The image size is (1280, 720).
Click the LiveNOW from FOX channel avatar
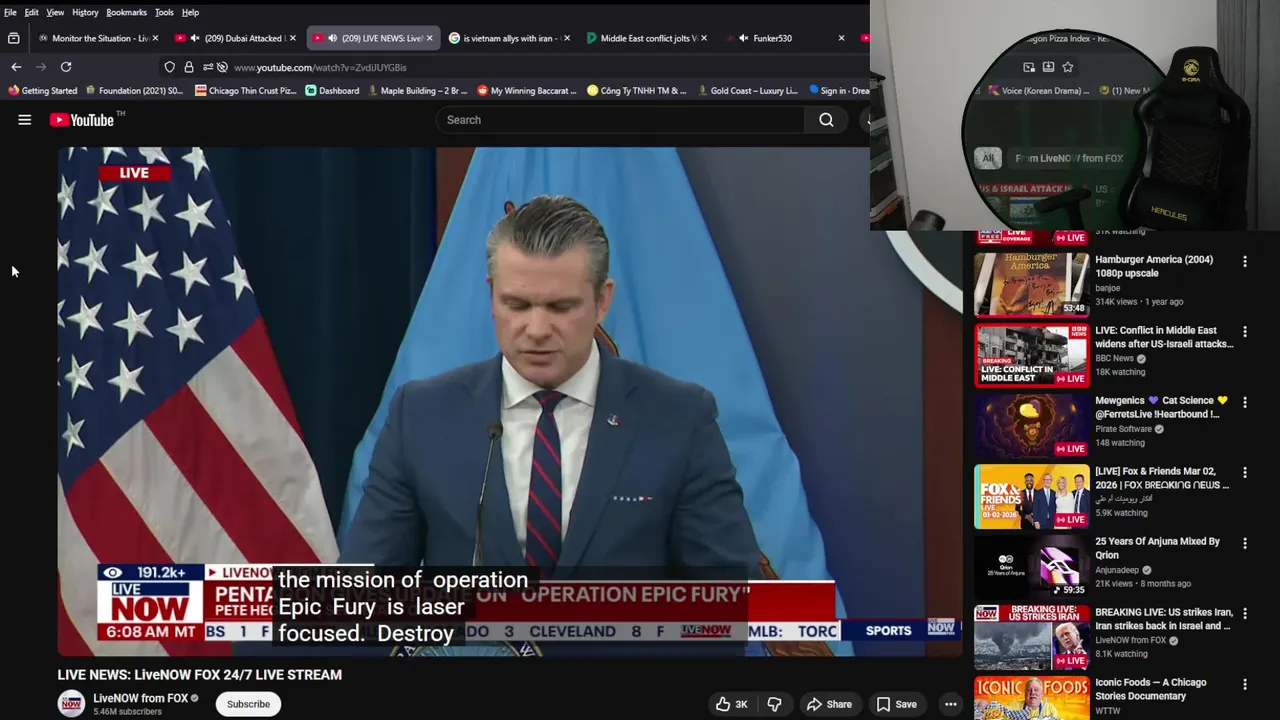(71, 704)
